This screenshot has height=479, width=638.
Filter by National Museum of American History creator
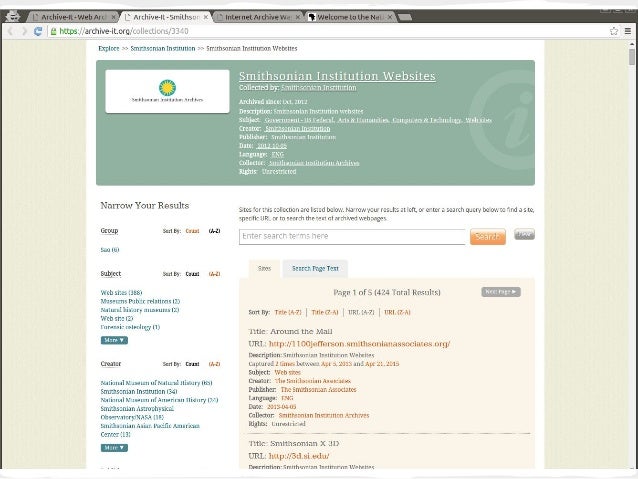point(160,400)
